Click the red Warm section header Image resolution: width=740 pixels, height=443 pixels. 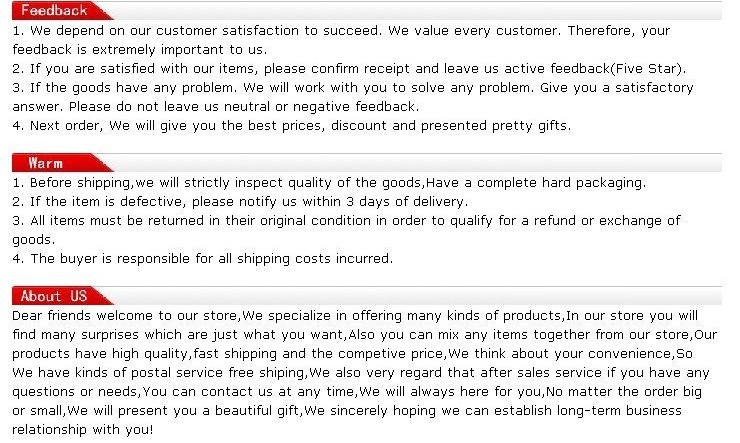[x=60, y=163]
